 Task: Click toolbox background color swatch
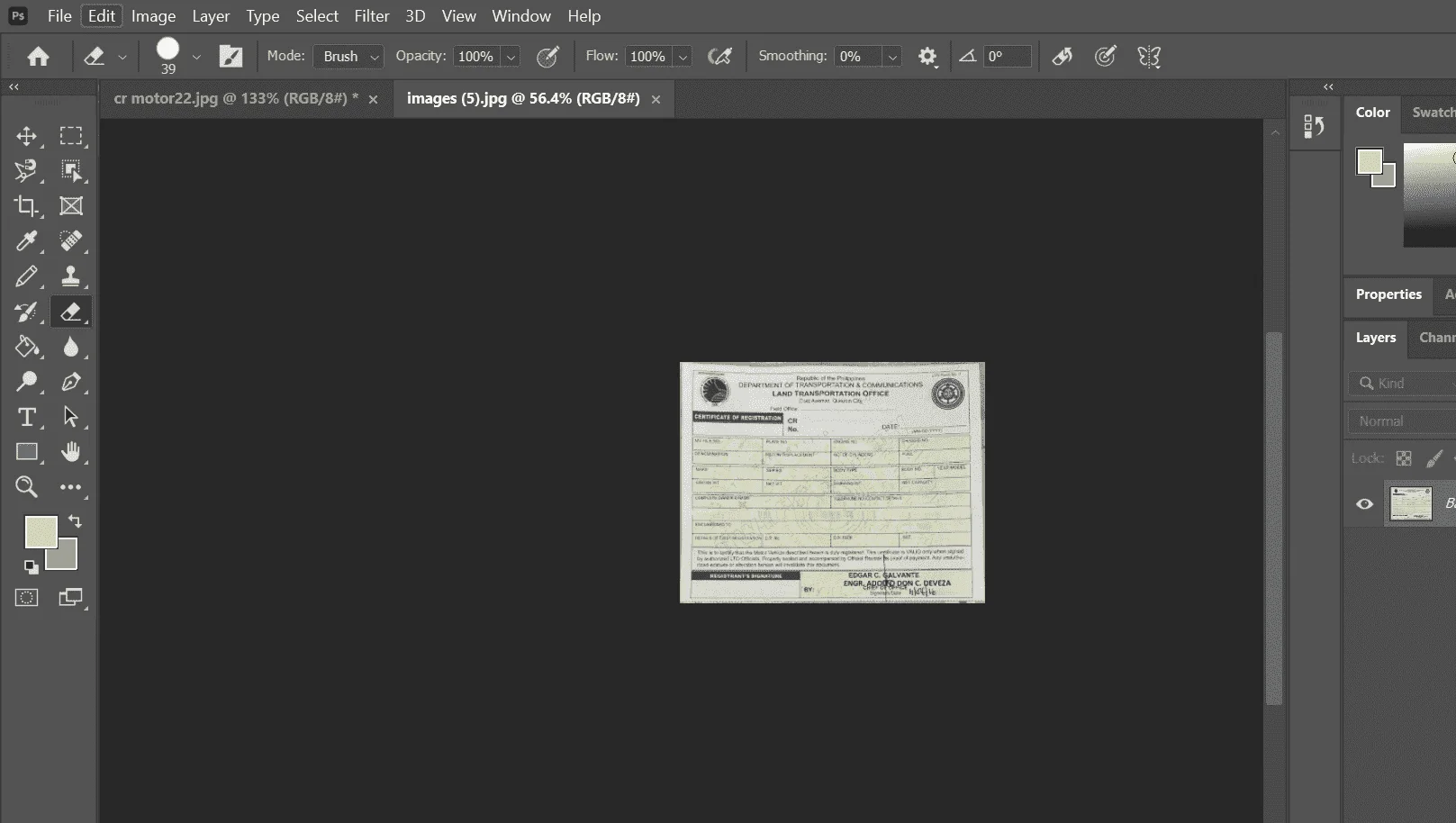(x=68, y=558)
